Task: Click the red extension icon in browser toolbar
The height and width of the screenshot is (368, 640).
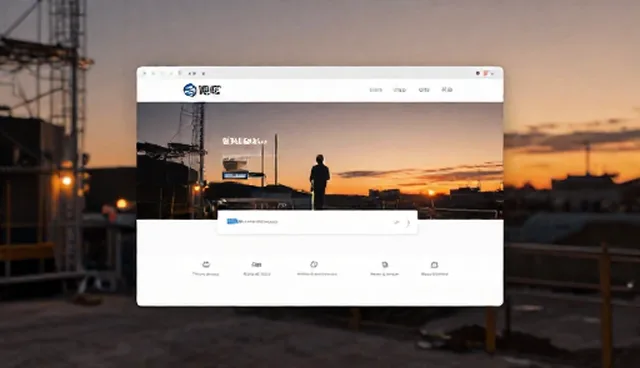Action: click(x=486, y=73)
